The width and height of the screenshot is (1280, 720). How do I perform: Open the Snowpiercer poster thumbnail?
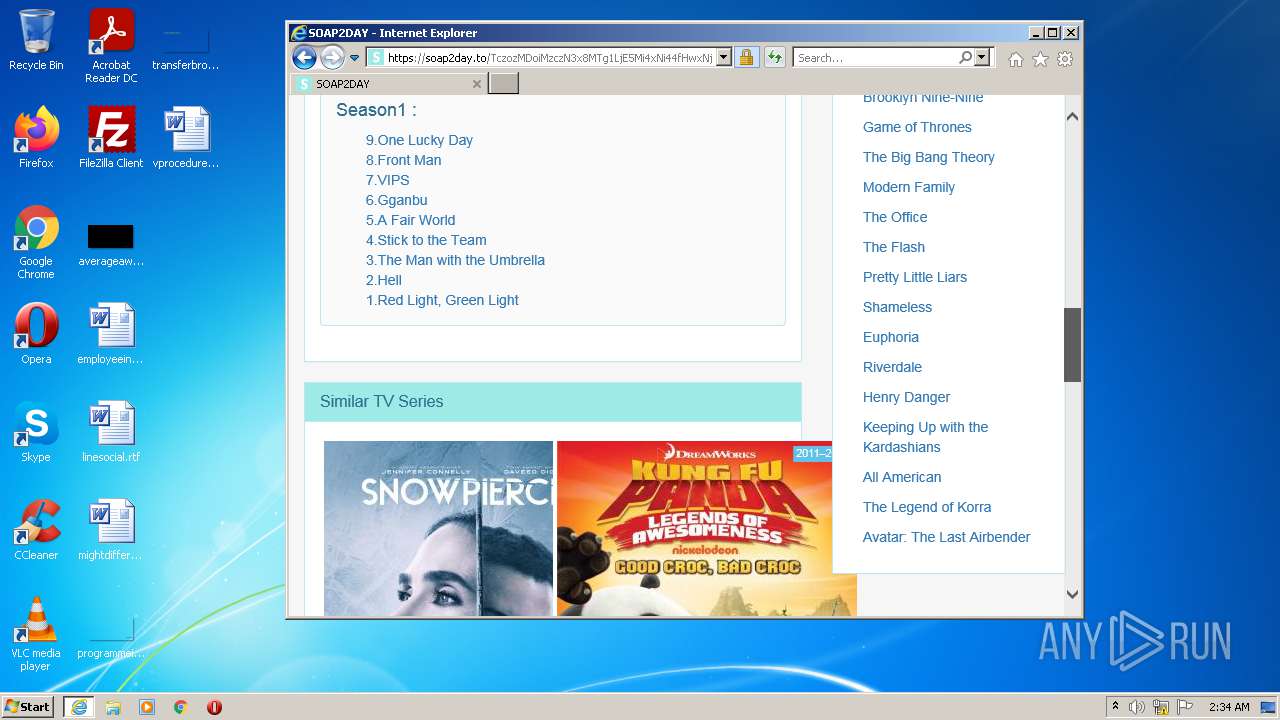(438, 528)
